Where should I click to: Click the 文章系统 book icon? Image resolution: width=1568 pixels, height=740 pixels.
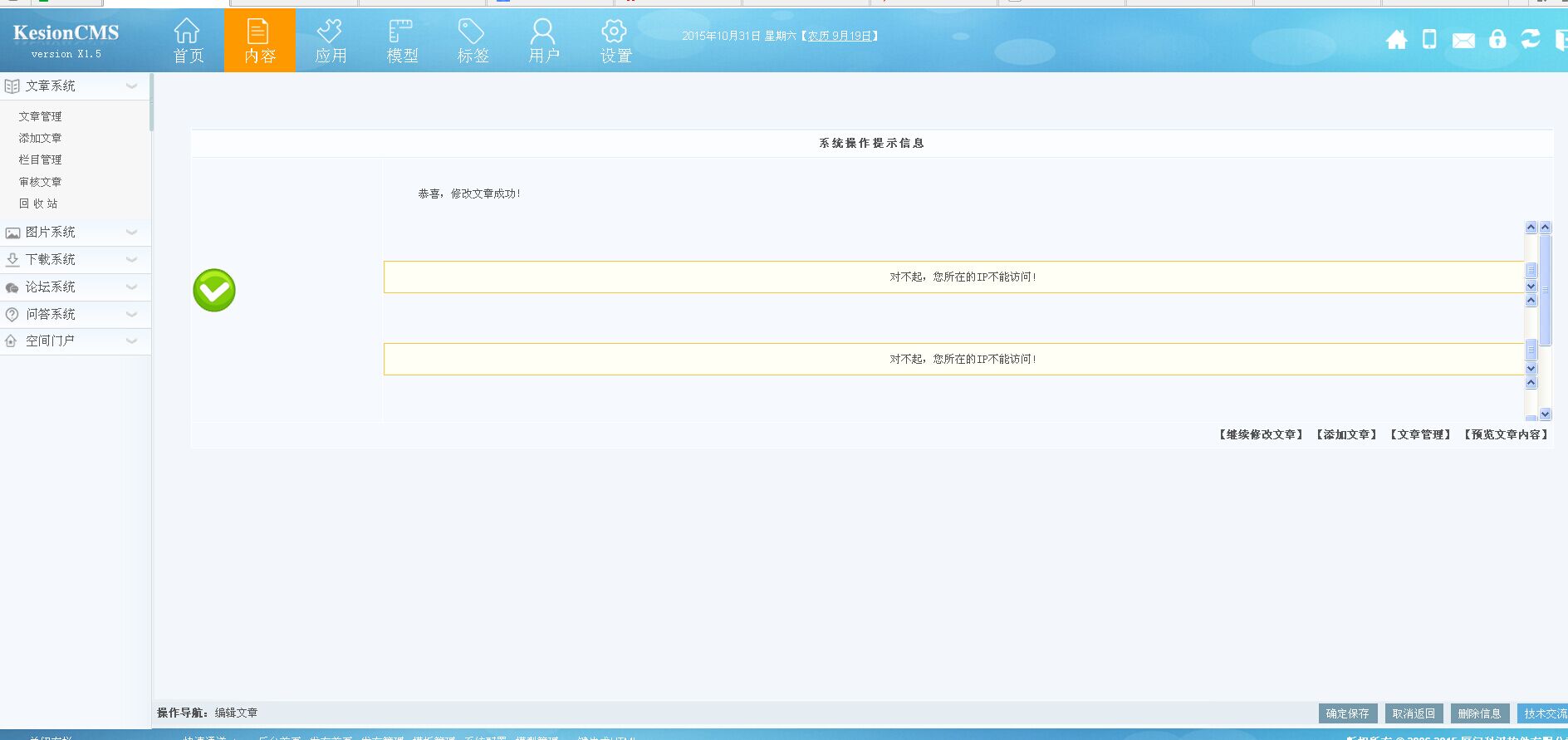[x=12, y=86]
